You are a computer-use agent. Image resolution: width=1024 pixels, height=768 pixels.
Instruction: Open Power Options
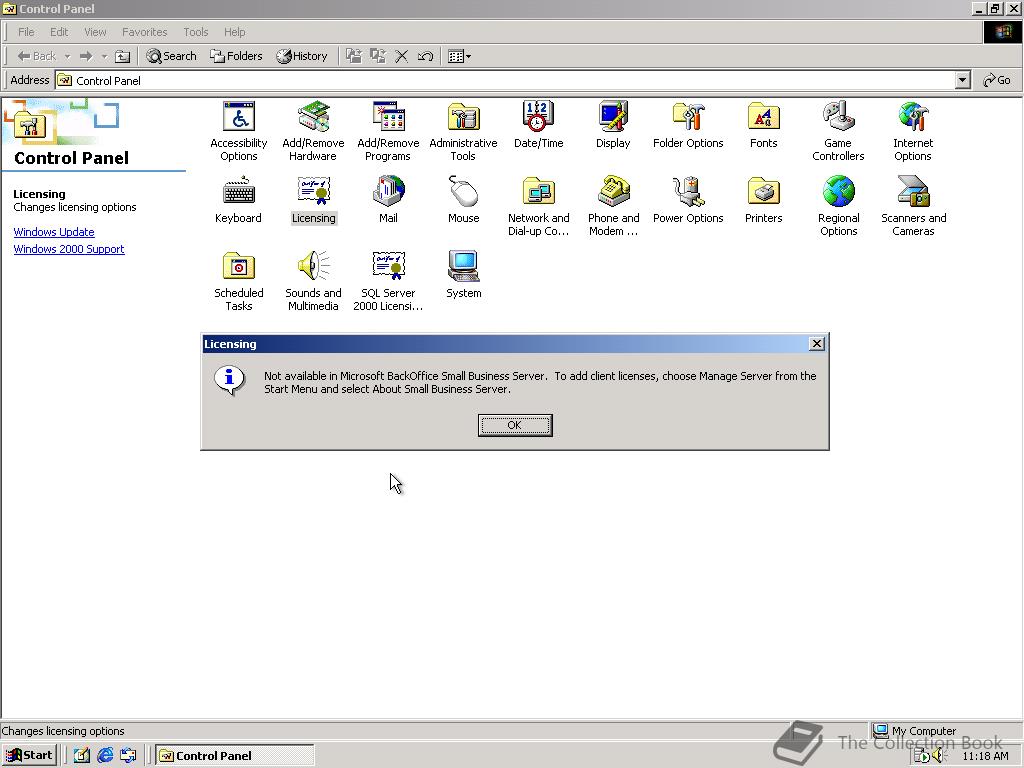(x=688, y=200)
